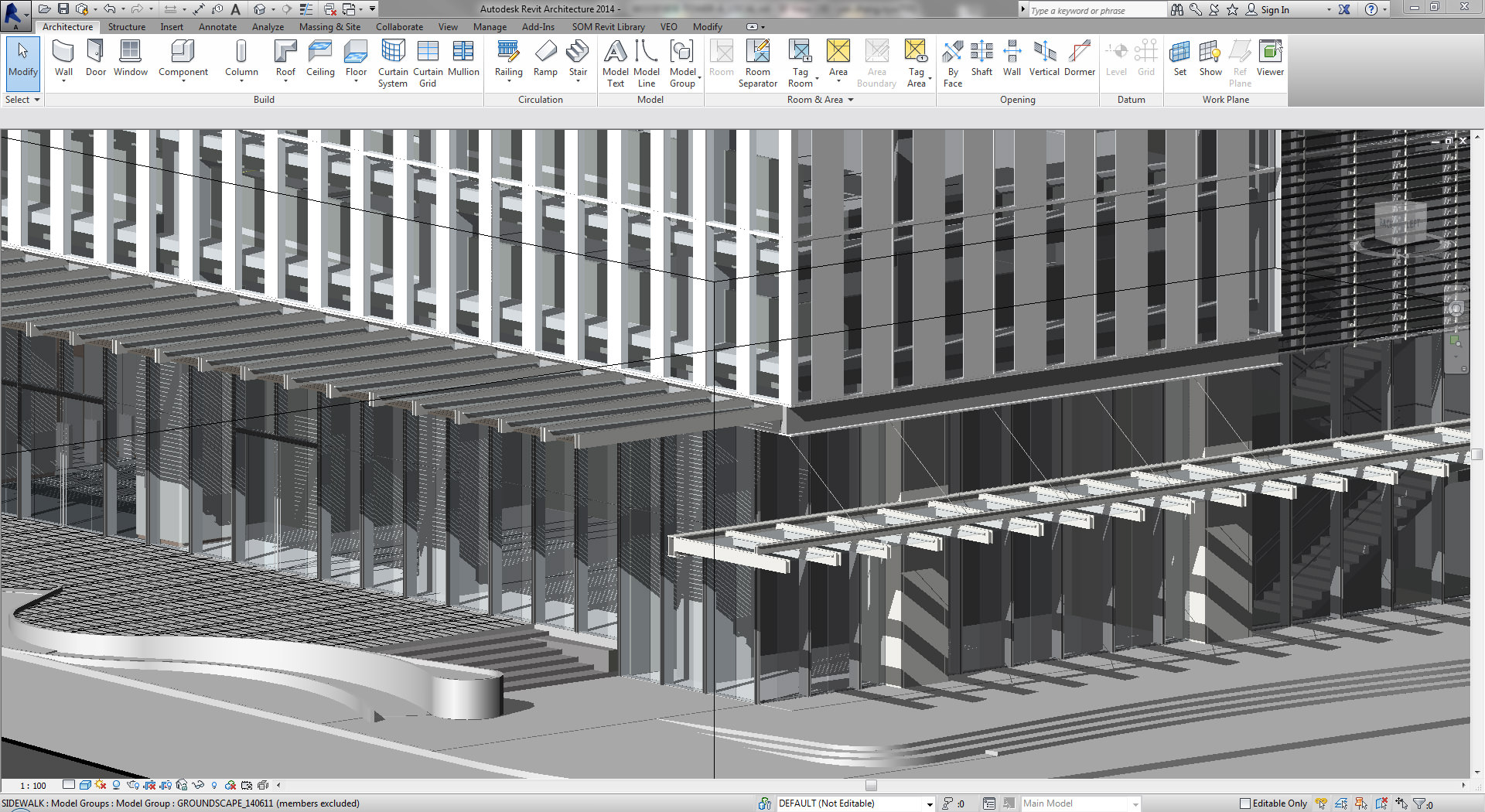Switch to the Massing & Site tab
This screenshot has width=1485, height=812.
(x=329, y=27)
